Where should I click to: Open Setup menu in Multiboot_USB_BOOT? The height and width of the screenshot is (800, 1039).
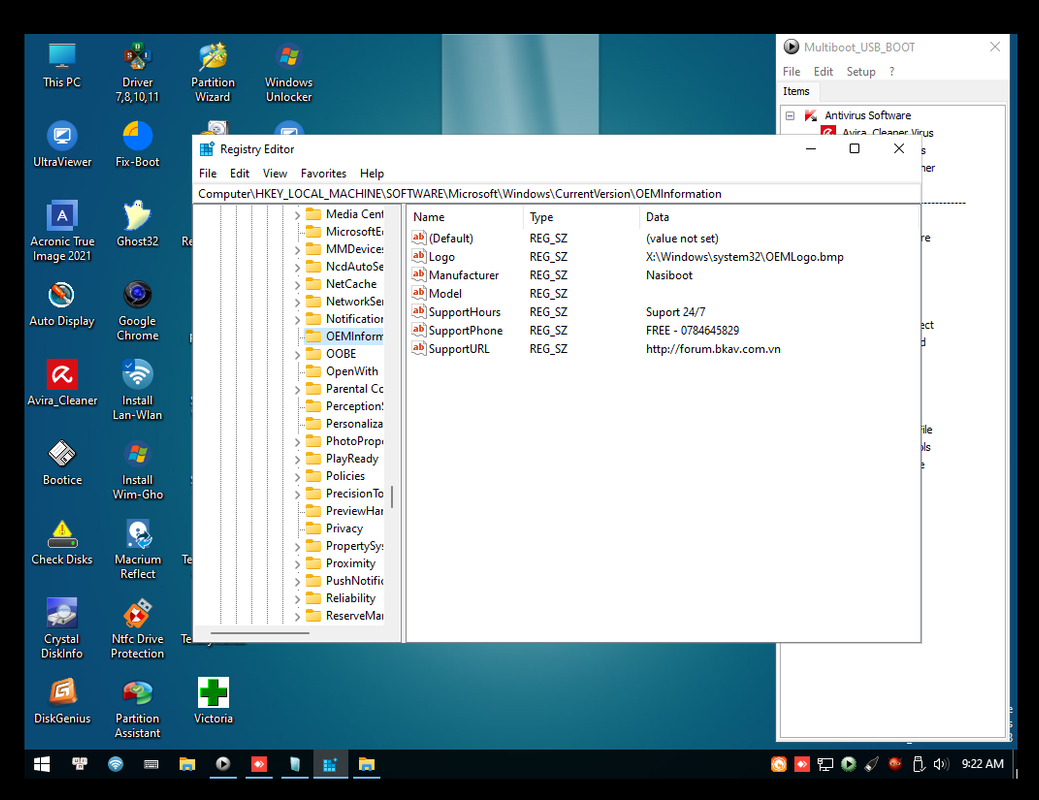click(x=861, y=72)
